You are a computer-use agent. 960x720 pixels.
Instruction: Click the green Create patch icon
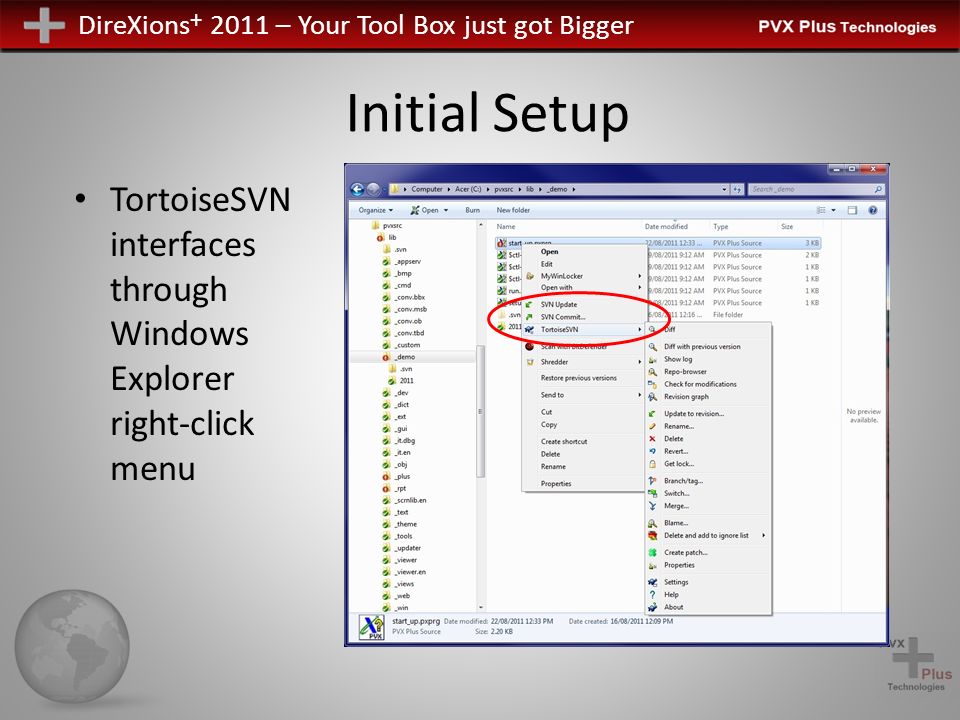[x=653, y=552]
